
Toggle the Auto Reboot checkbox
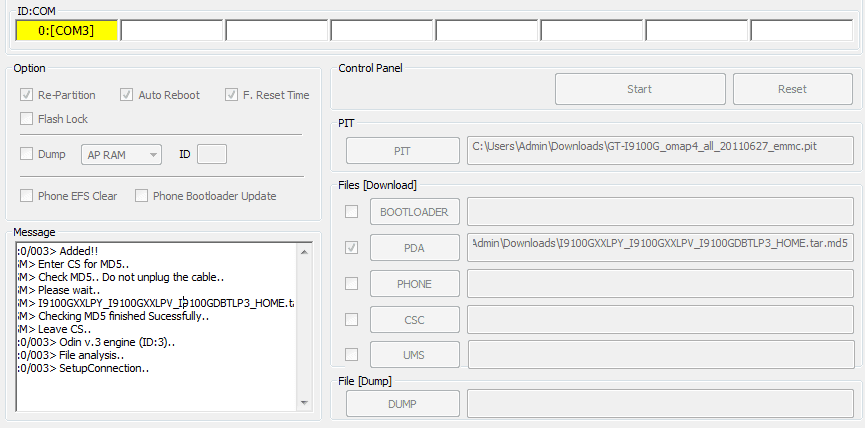click(127, 95)
